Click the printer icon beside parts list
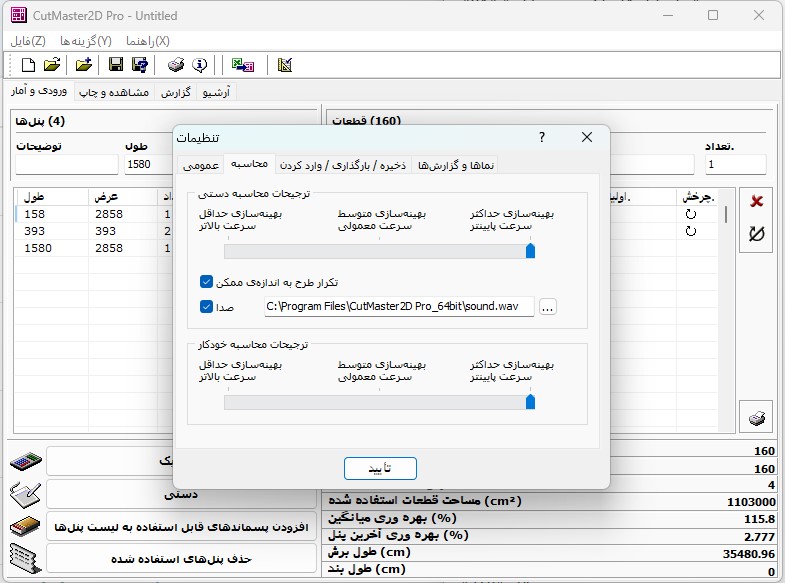The width and height of the screenshot is (785, 583). coord(757,417)
